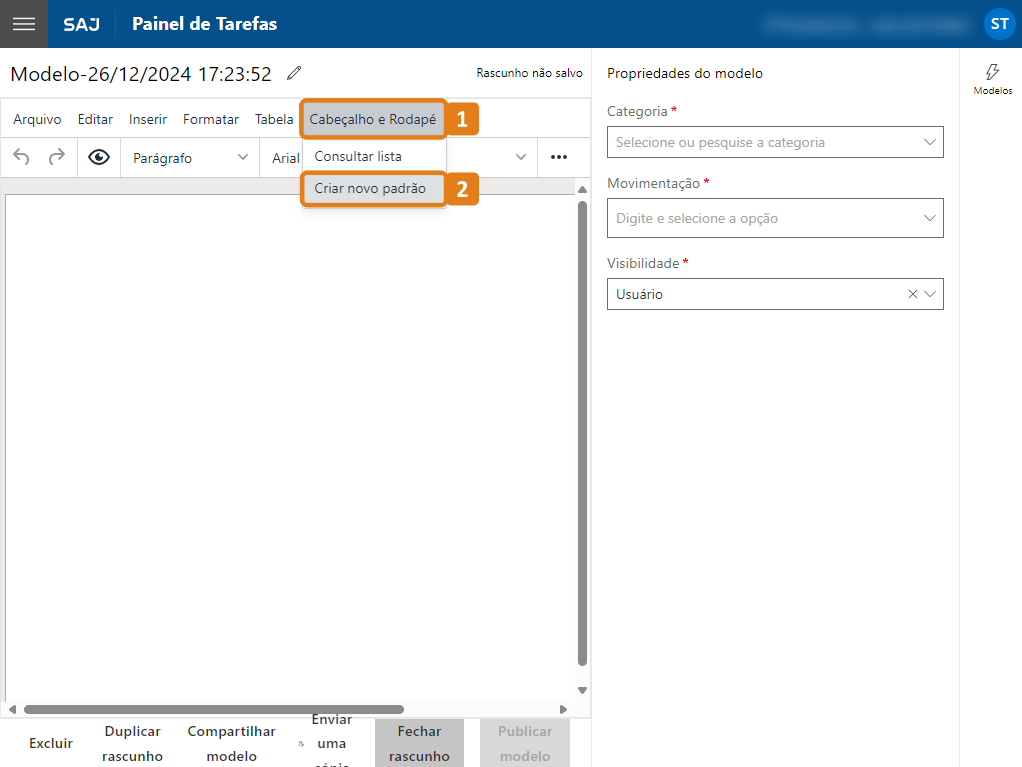Screen dimensions: 1022x767
Task: Click inside the blank document editing area
Action: tap(290, 430)
